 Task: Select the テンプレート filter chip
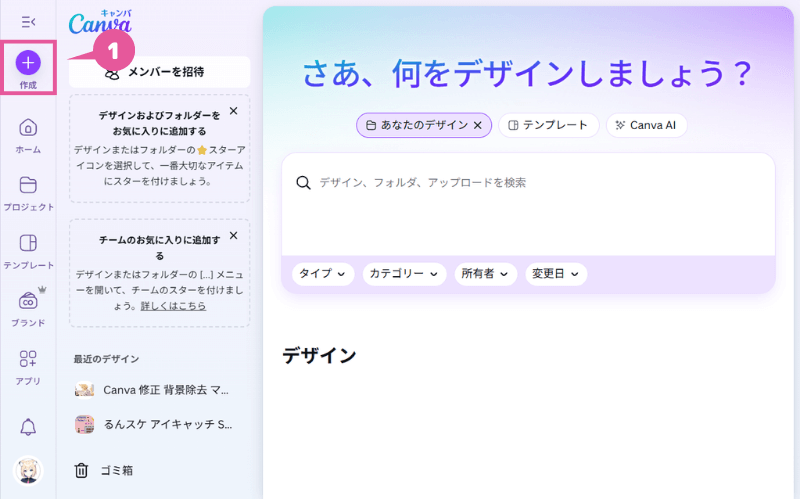point(548,125)
